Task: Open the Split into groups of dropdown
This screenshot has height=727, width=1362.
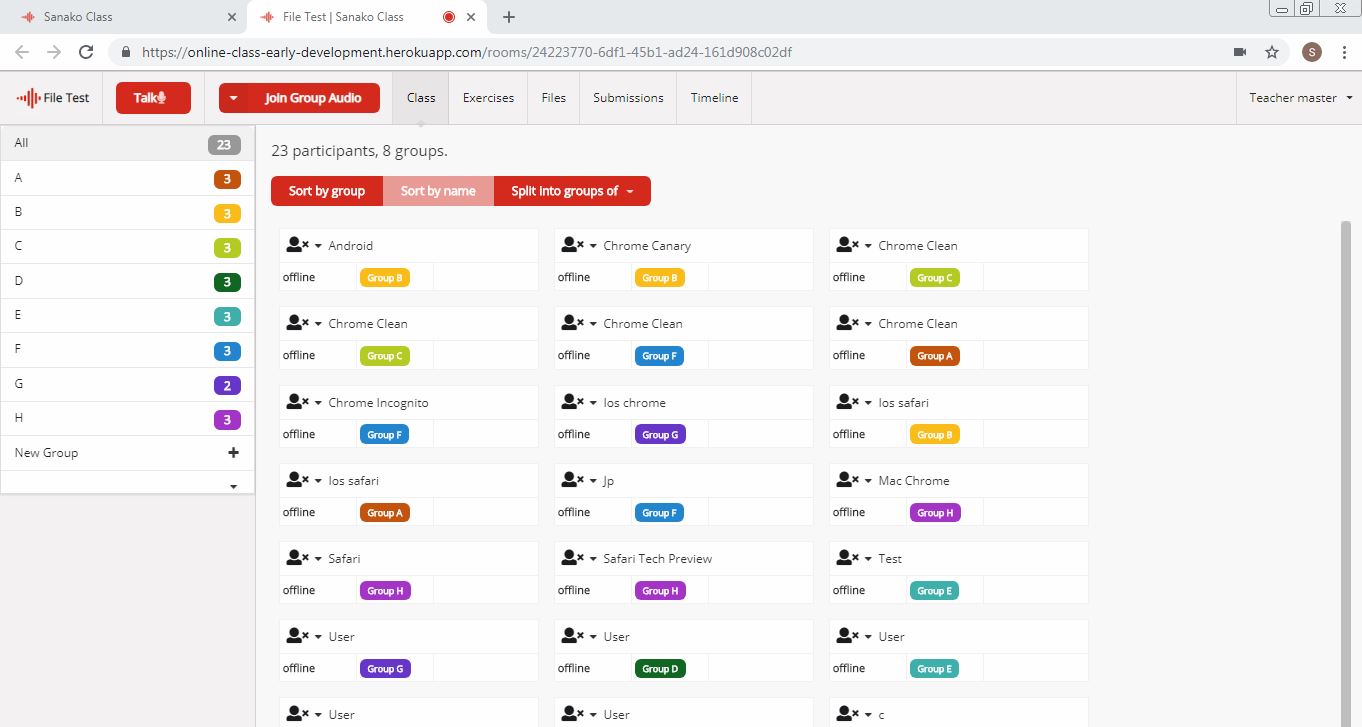Action: tap(572, 191)
